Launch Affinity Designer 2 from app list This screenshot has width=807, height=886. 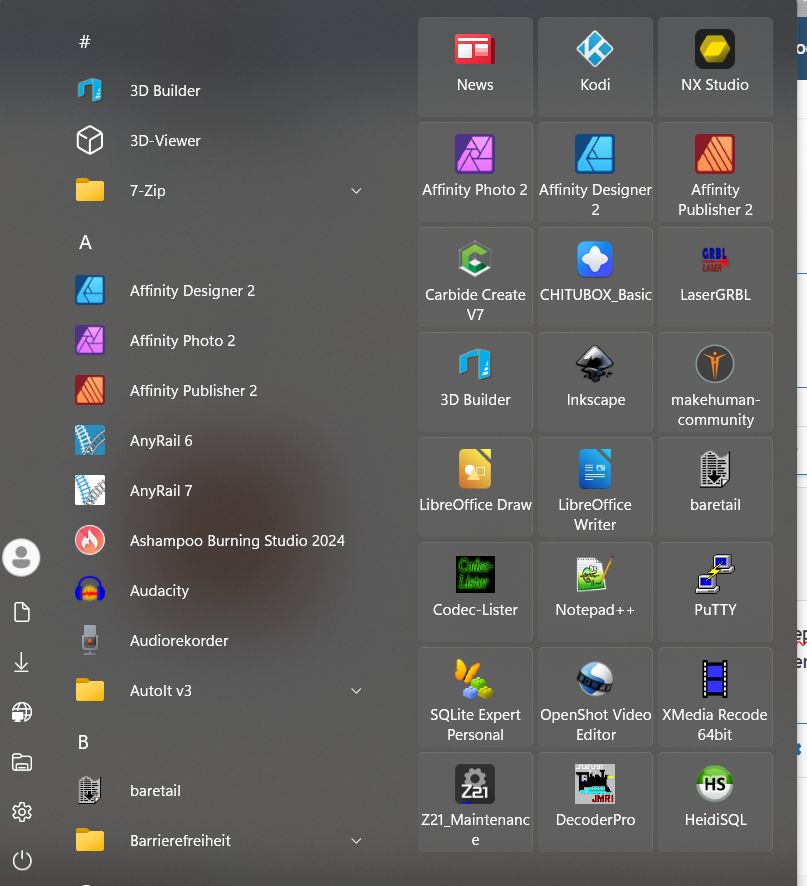pos(220,290)
